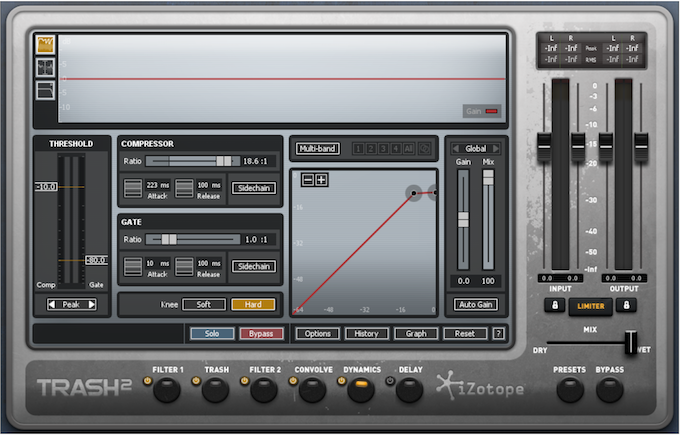Viewport: 680px width, 435px height.
Task: Open the FILTER 2 module knob button
Action: coord(264,389)
